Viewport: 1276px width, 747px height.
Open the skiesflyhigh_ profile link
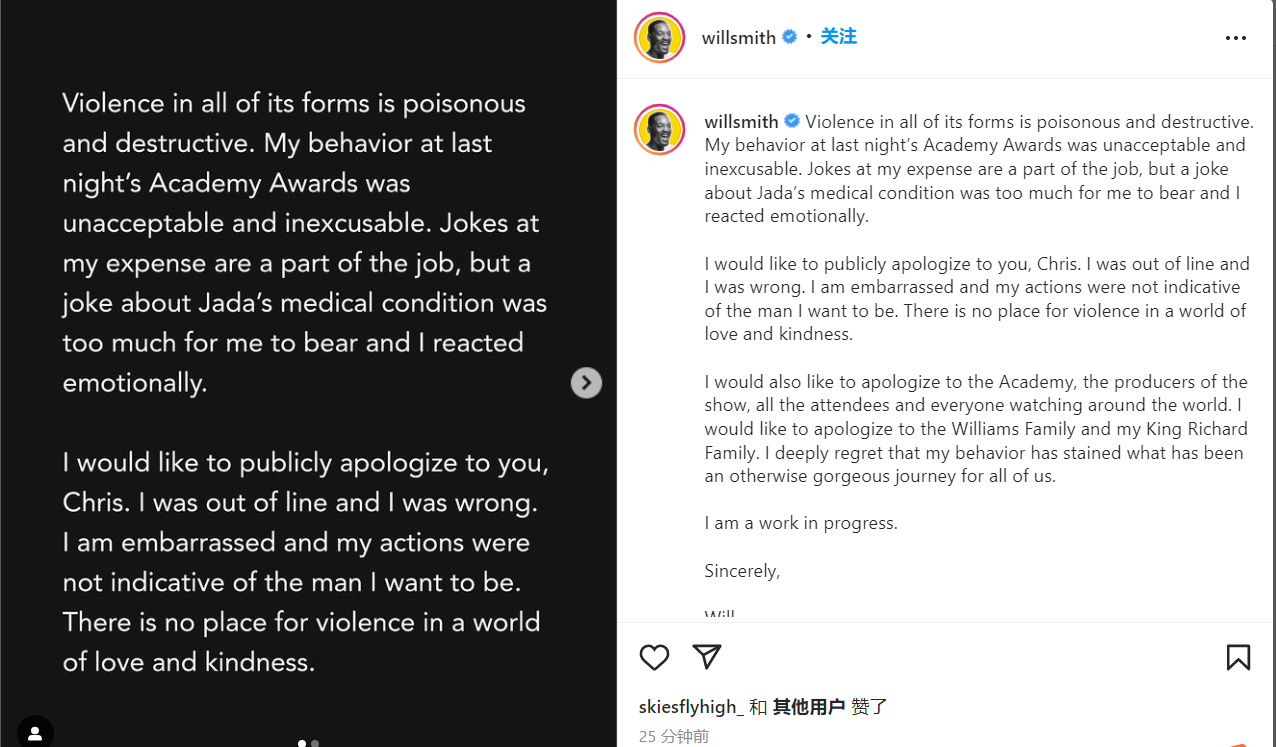(x=691, y=707)
